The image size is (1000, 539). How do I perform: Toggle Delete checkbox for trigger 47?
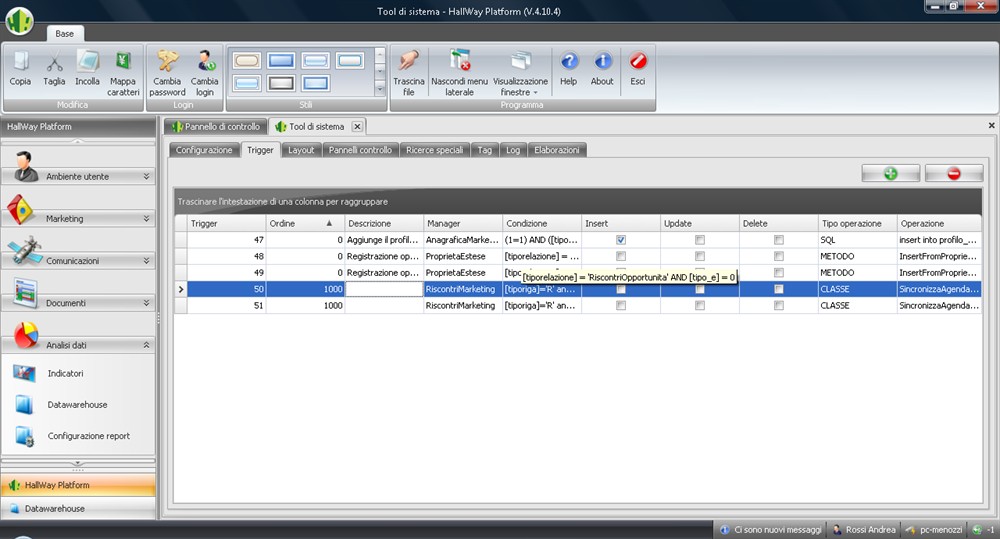(x=778, y=240)
